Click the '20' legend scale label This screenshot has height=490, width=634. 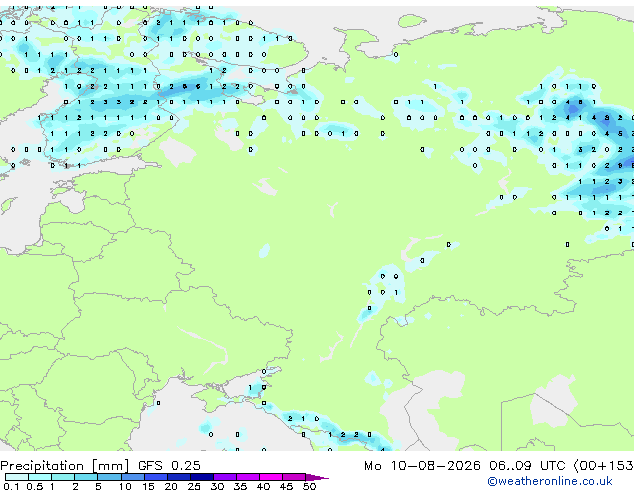click(x=171, y=486)
